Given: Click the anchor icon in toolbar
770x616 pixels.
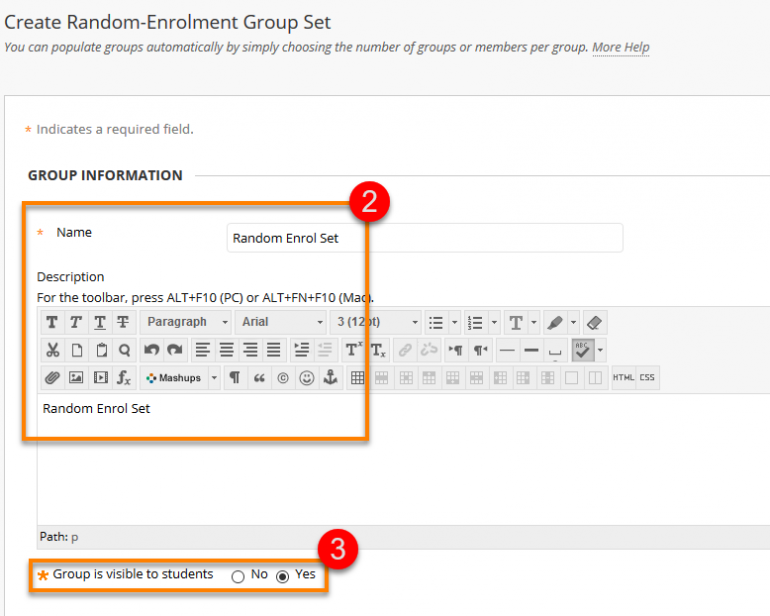Looking at the screenshot, I should (x=330, y=378).
